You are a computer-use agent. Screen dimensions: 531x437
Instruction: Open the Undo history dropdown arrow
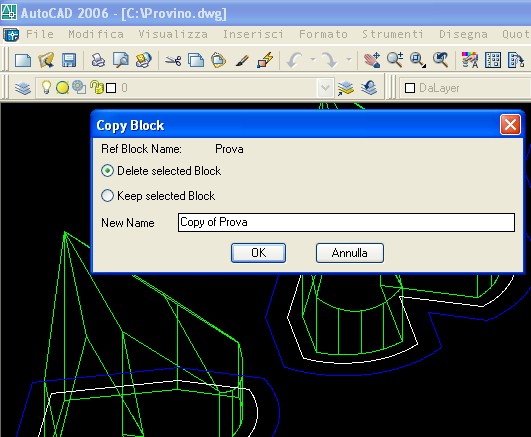click(x=313, y=60)
